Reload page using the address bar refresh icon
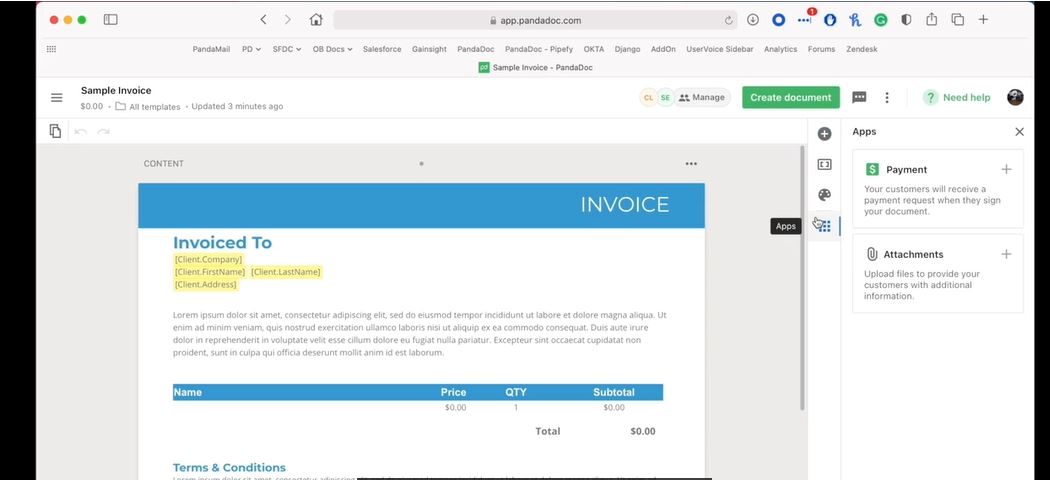 [729, 21]
